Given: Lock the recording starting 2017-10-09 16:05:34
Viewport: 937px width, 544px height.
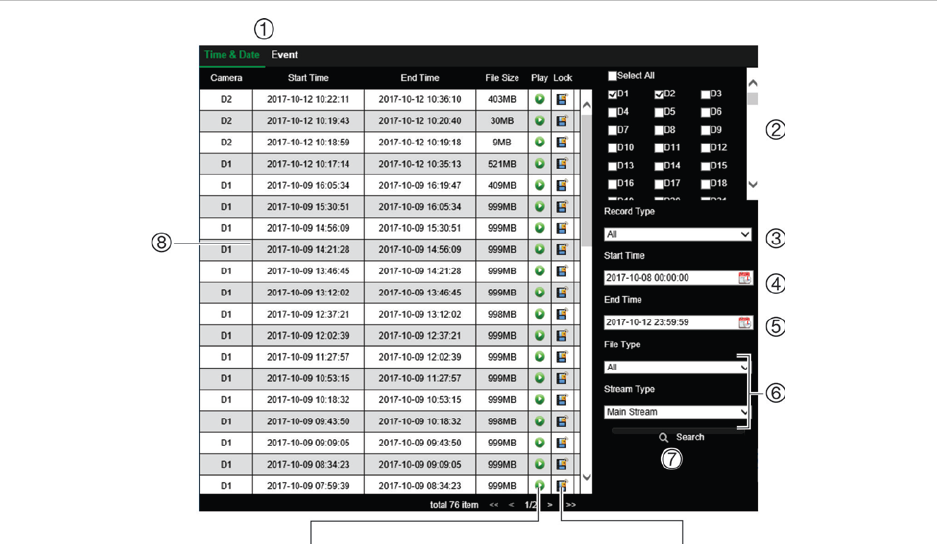Looking at the screenshot, I should [562, 185].
